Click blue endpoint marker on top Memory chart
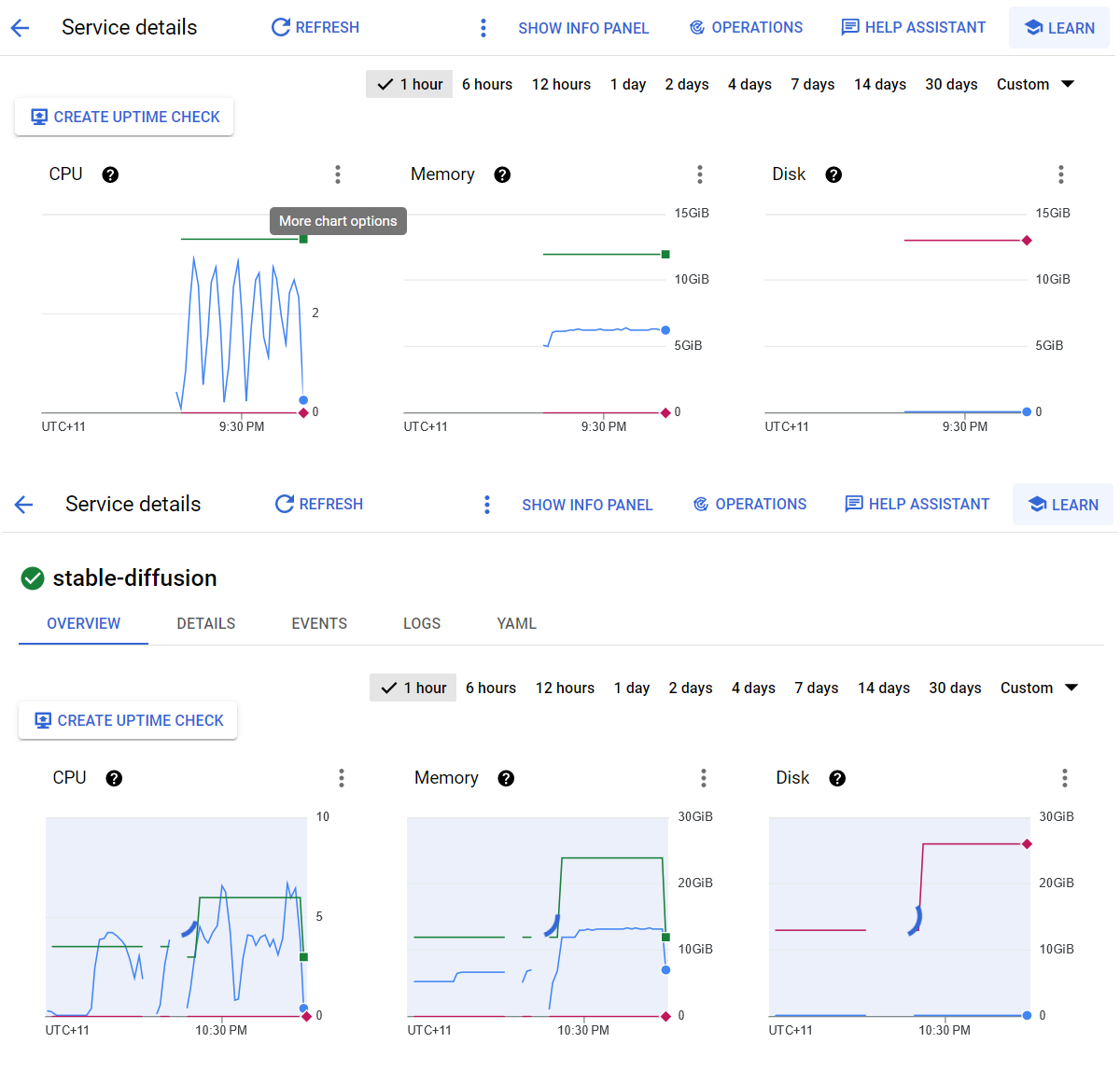Screen dimensions: 1120x1071 665,330
